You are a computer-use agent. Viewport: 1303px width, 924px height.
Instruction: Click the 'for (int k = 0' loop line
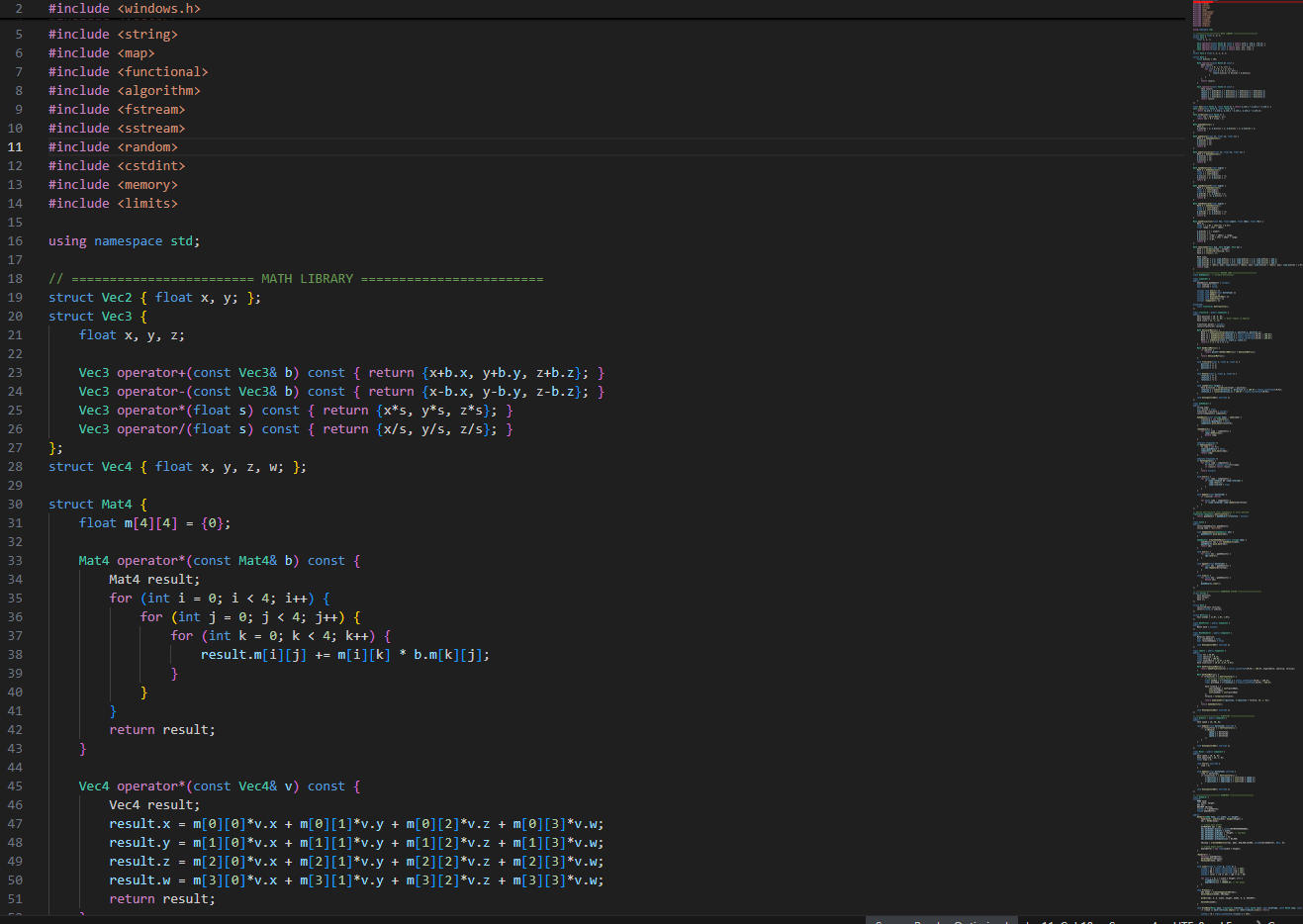pyautogui.click(x=281, y=635)
